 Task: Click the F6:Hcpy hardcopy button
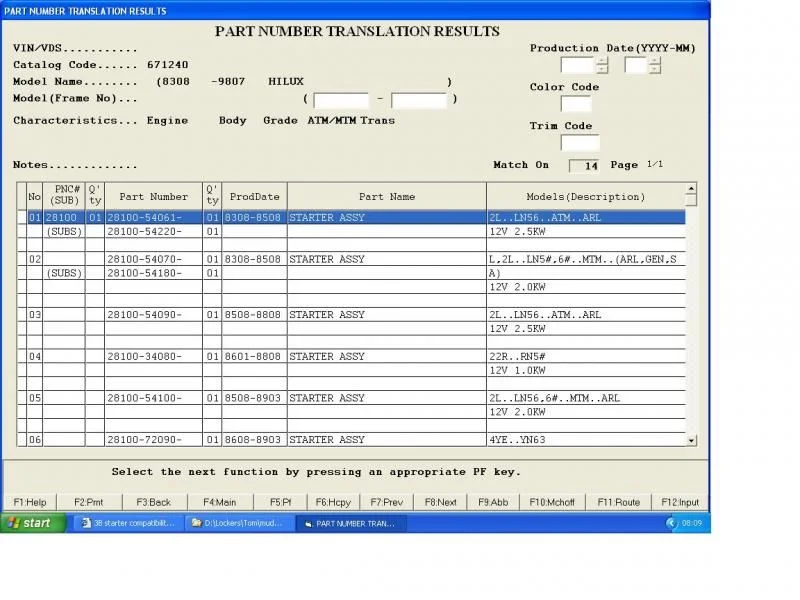tap(333, 502)
